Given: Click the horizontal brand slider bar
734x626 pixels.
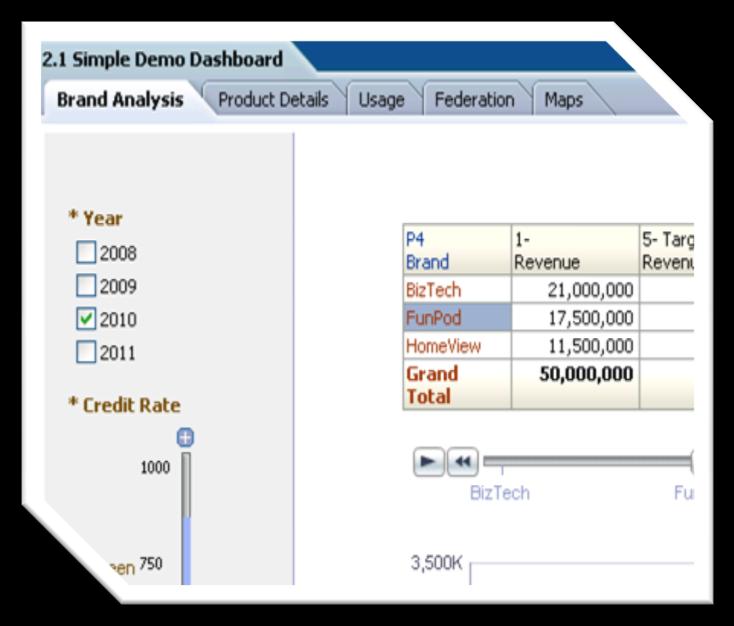Looking at the screenshot, I should coord(588,462).
